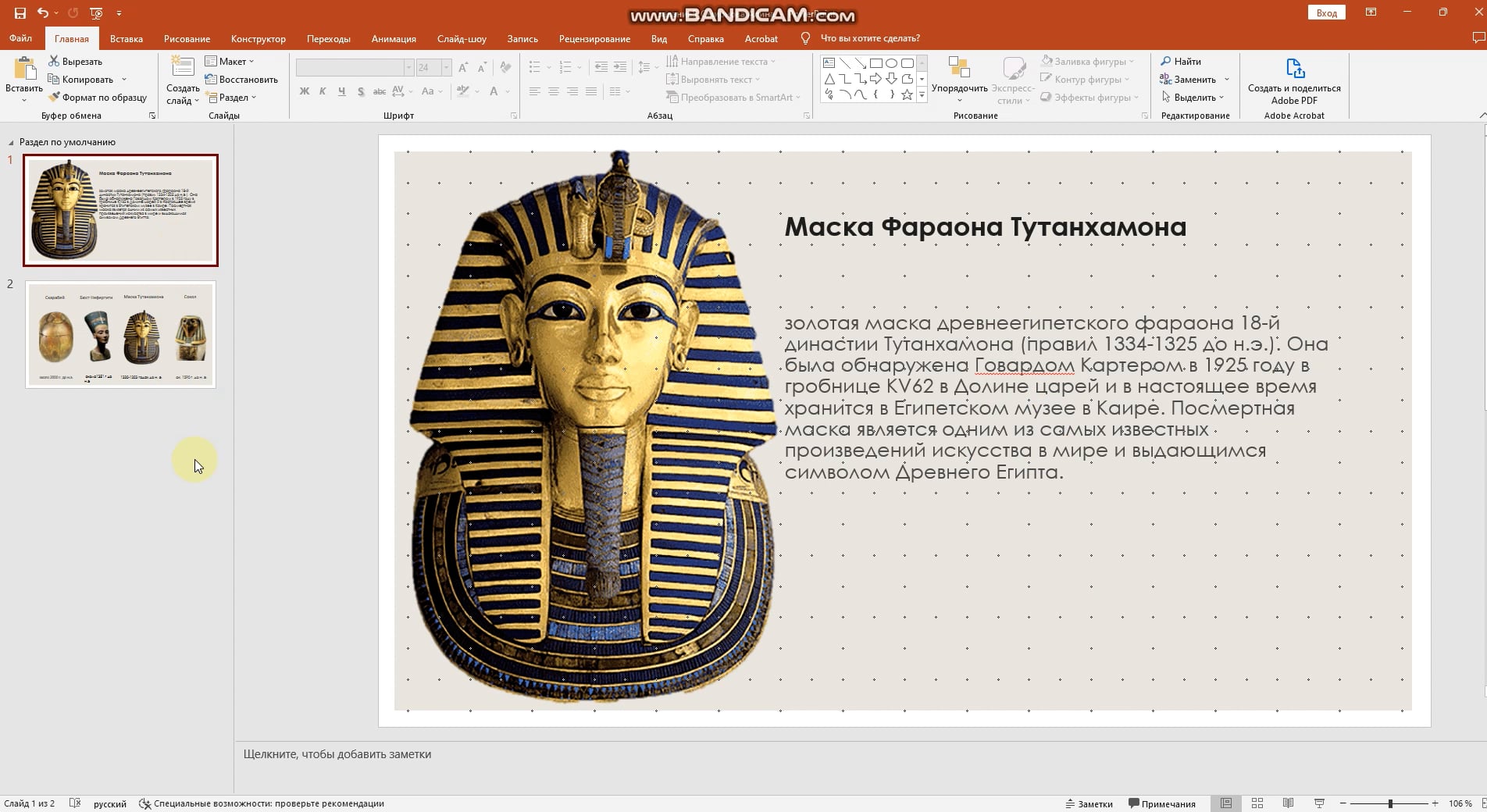The width and height of the screenshot is (1487, 812).
Task: Click the Save icon in title bar
Action: tap(20, 13)
